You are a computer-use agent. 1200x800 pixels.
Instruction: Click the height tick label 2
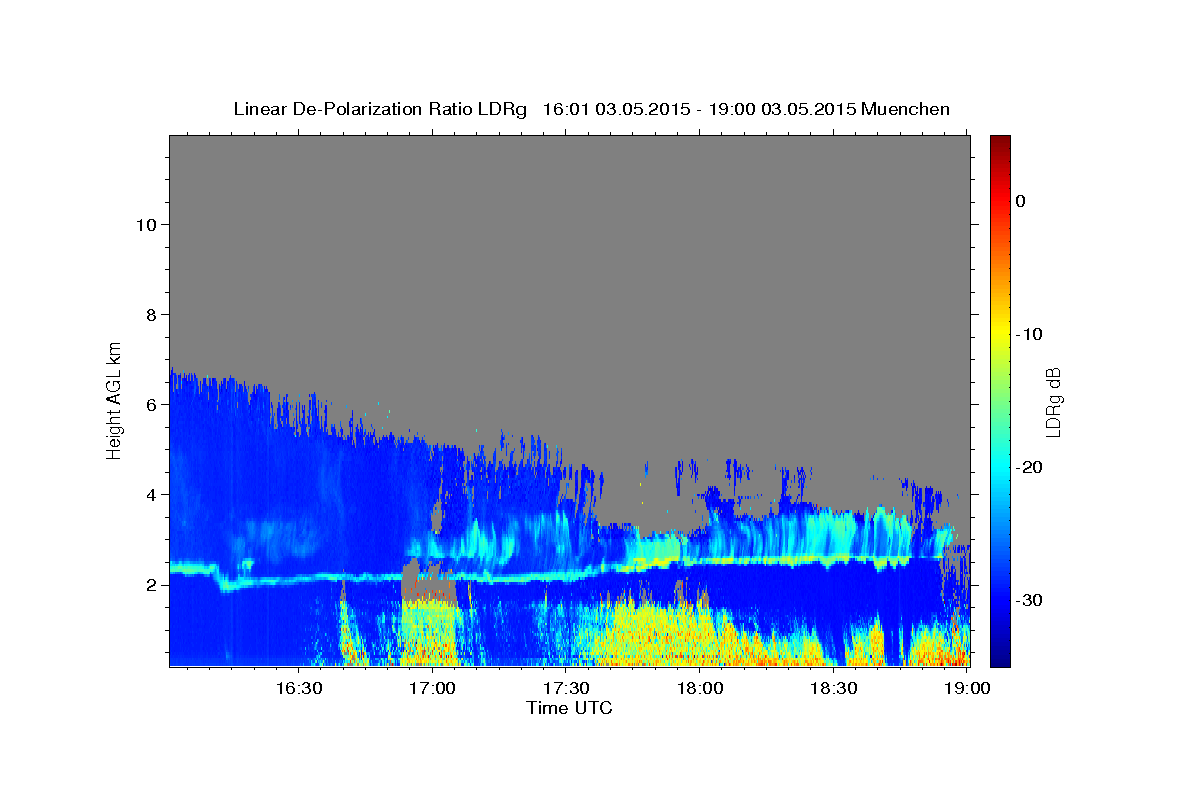point(151,585)
